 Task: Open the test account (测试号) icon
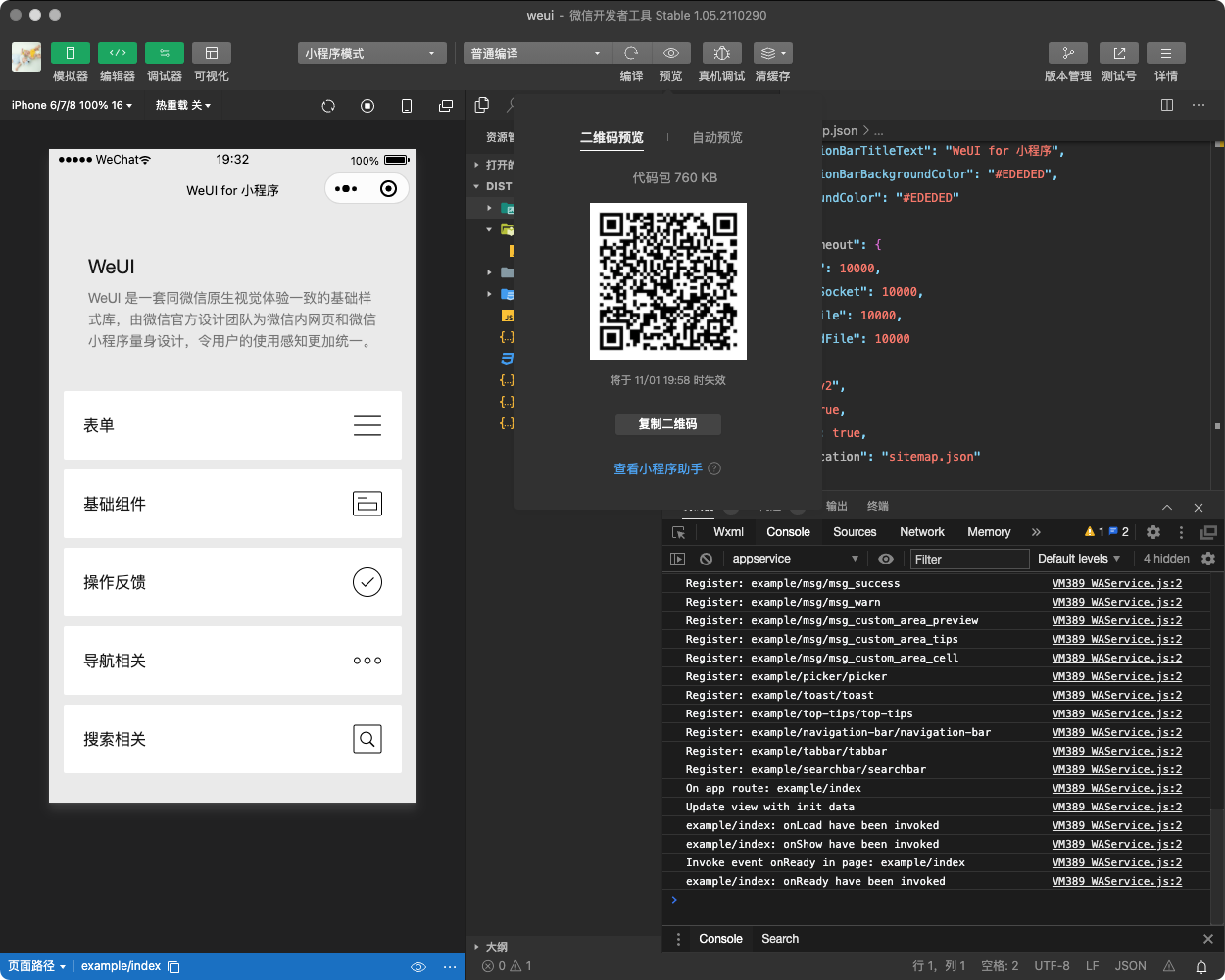click(x=1119, y=53)
